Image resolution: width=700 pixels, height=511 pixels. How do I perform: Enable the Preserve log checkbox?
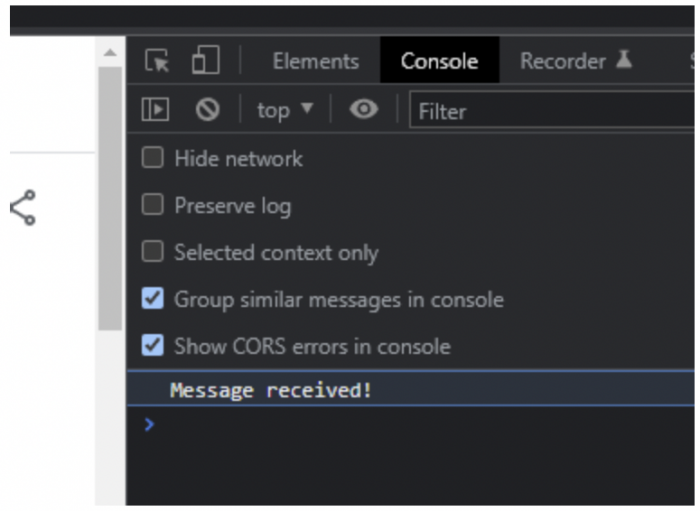tap(152, 204)
